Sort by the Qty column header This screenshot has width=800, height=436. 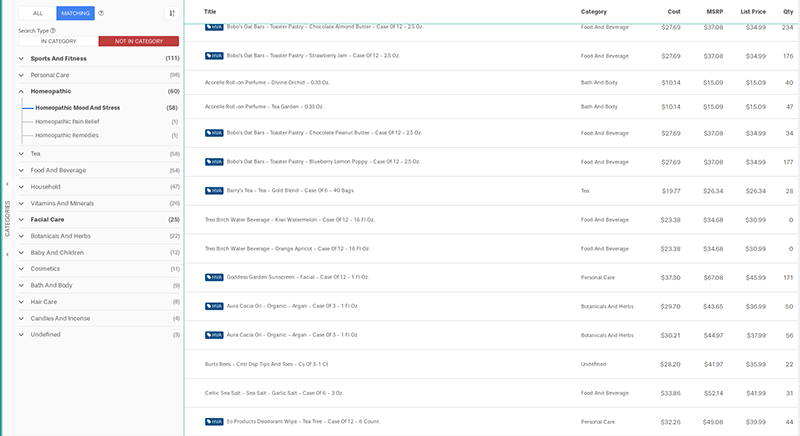(788, 11)
